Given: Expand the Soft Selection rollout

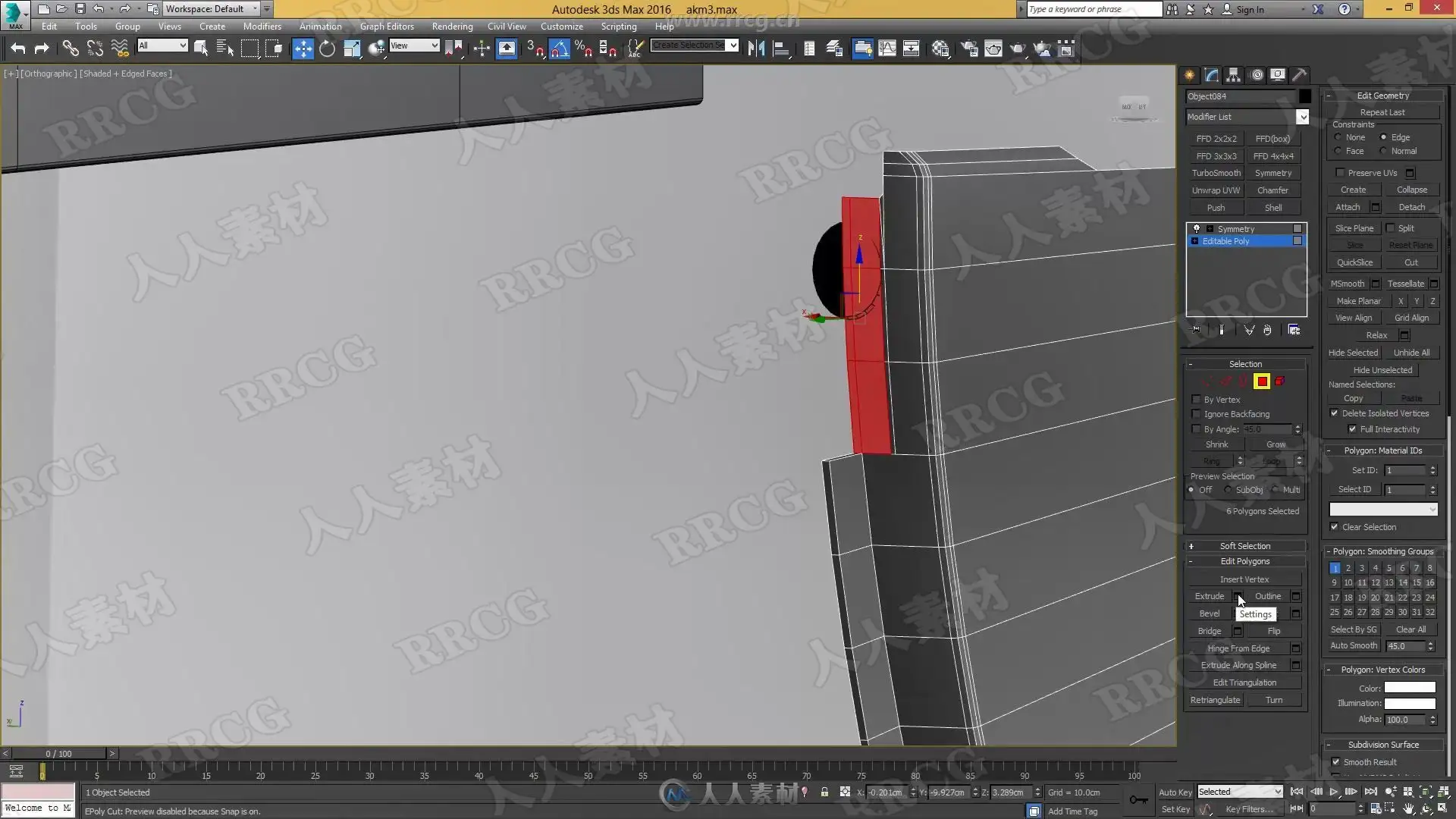Looking at the screenshot, I should pos(1244,546).
